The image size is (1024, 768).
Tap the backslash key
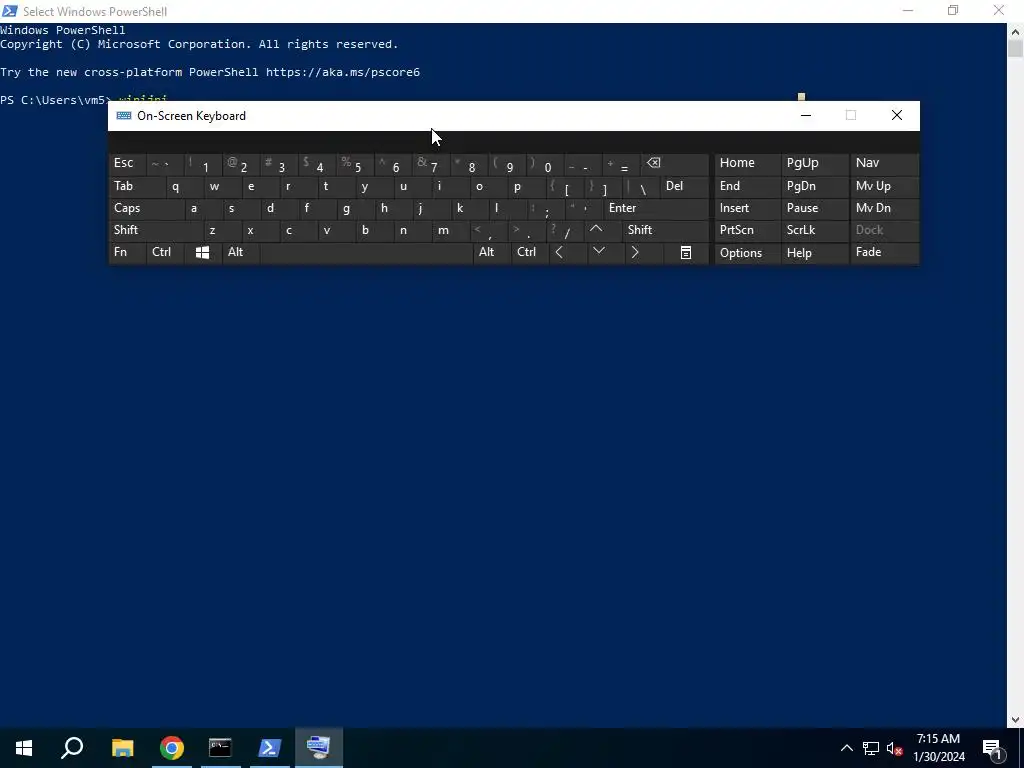click(x=641, y=186)
